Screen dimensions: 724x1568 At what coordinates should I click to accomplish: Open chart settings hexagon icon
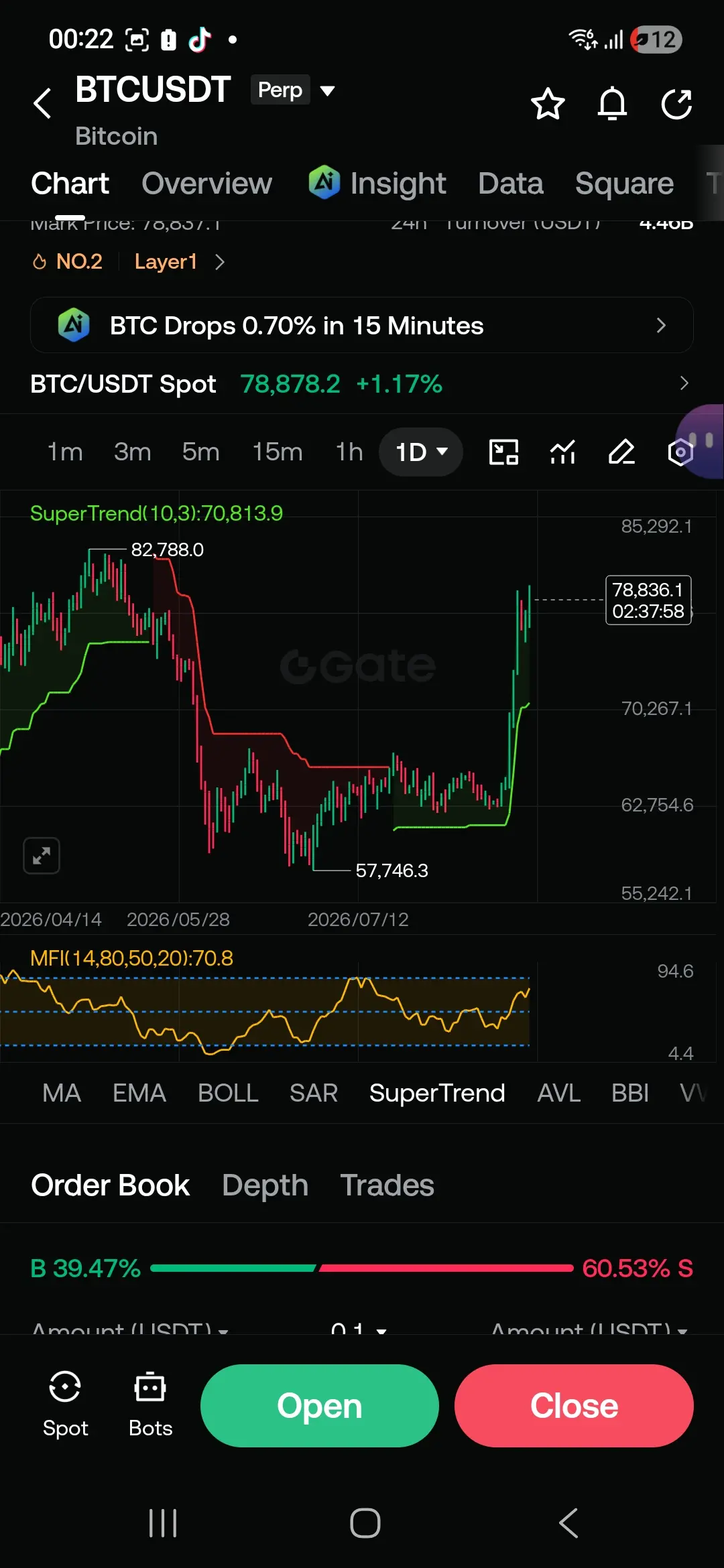(680, 452)
